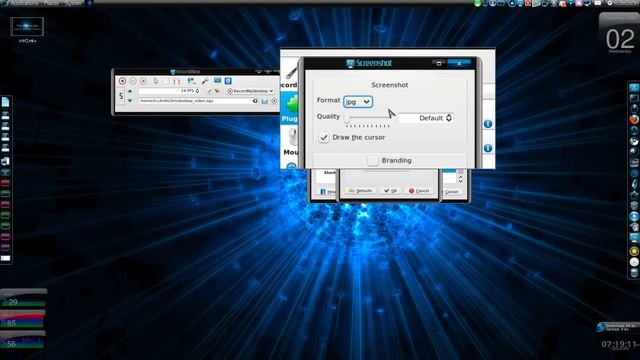The width and height of the screenshot is (640, 360).
Task: Click the green status icon in system tray
Action: click(478, 3)
